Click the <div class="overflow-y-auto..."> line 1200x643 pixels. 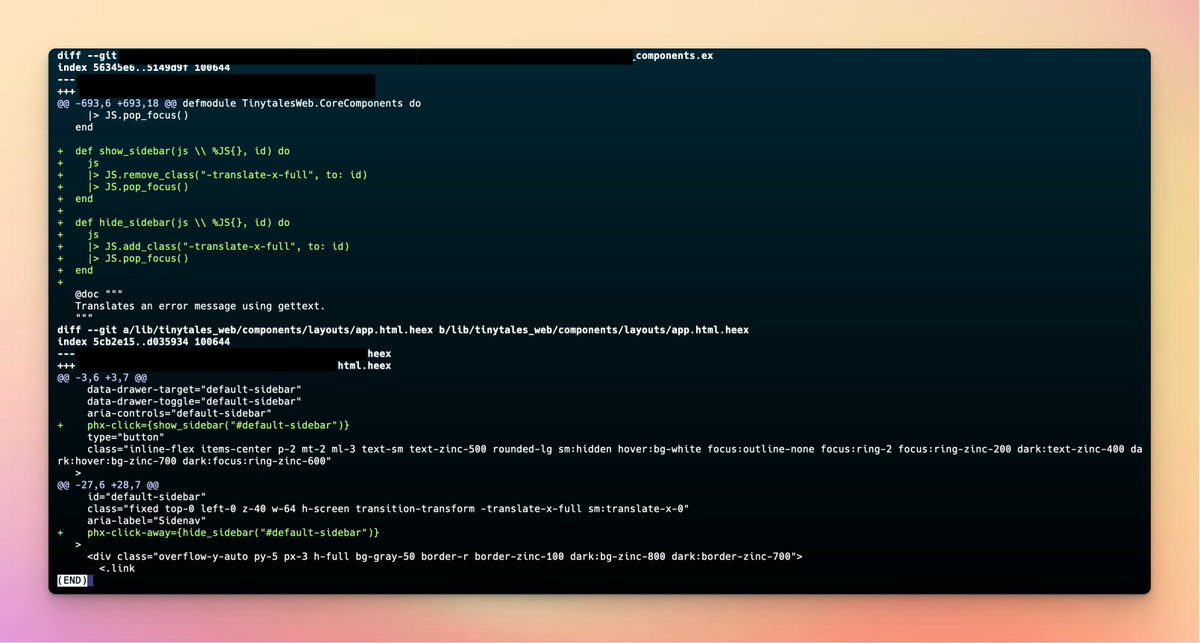click(445, 556)
